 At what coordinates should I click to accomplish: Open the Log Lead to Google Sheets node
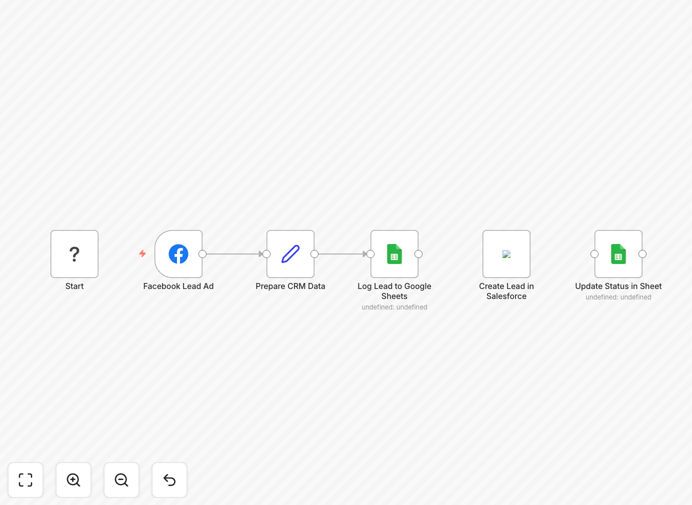click(x=395, y=254)
